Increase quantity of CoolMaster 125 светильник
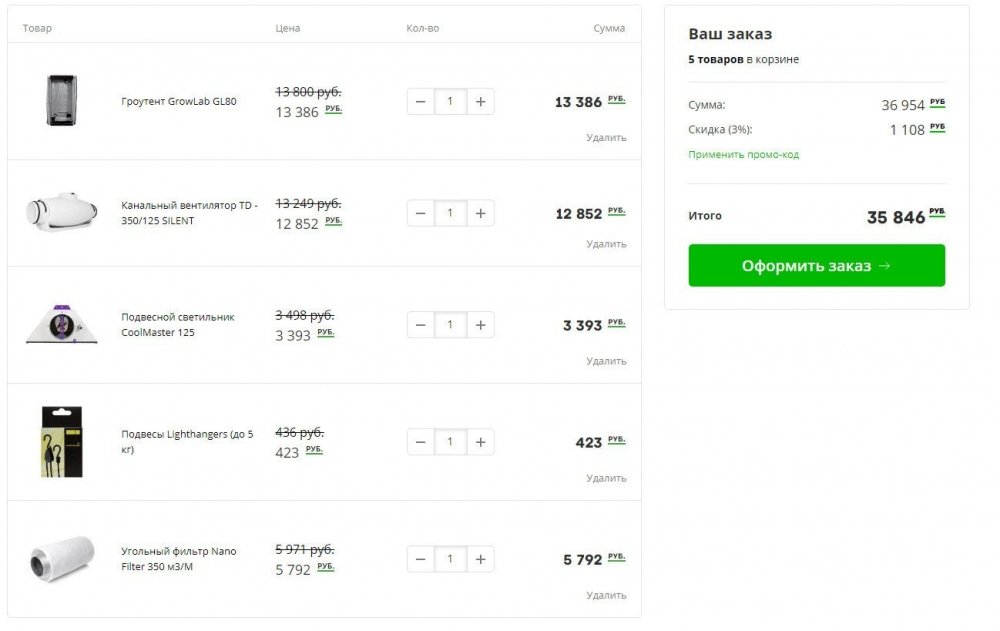Viewport: 1000px width, 631px height. click(480, 325)
